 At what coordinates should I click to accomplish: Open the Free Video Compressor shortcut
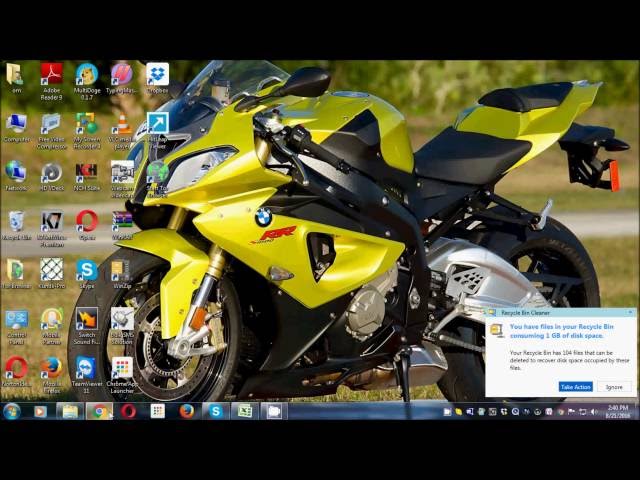[51, 131]
